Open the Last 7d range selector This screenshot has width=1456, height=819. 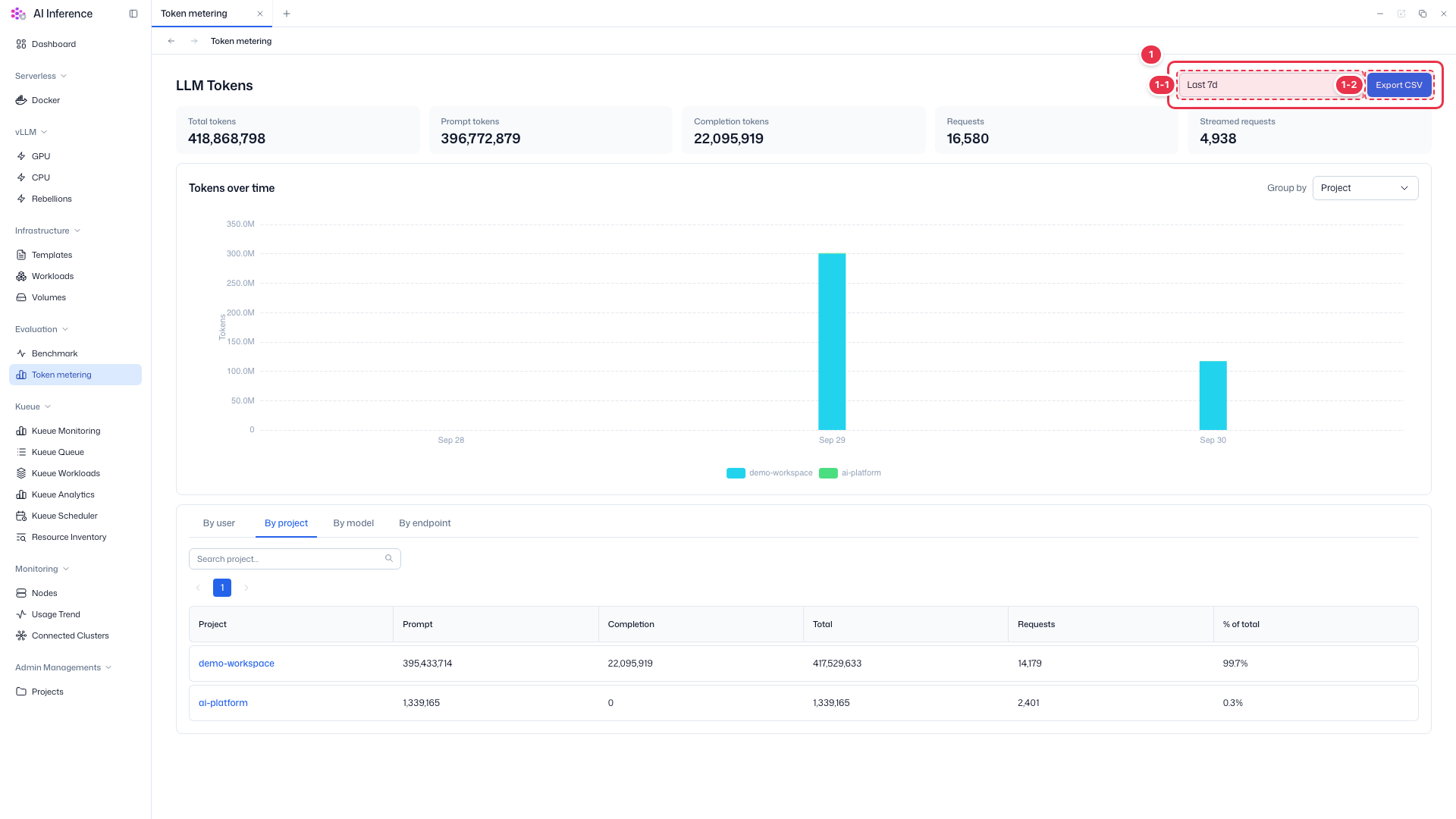tap(1270, 85)
